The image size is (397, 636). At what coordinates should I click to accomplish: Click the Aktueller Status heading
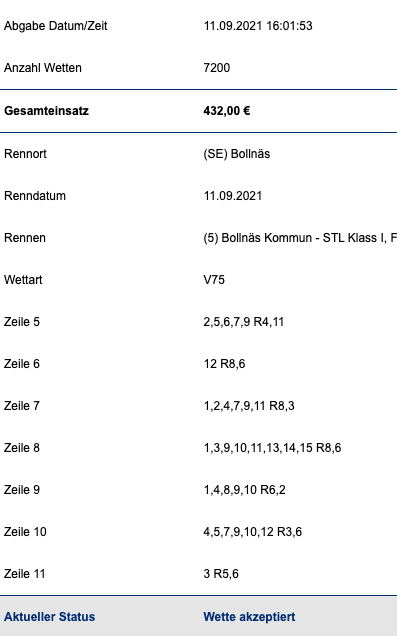click(49, 617)
